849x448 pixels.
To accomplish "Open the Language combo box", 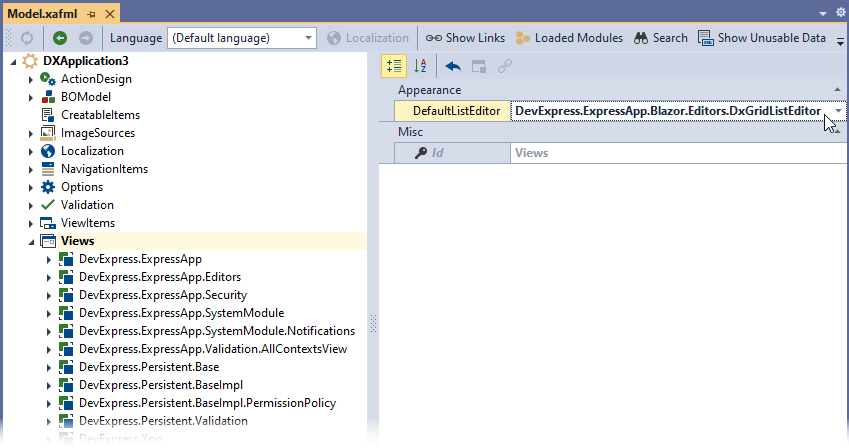I will click(241, 38).
